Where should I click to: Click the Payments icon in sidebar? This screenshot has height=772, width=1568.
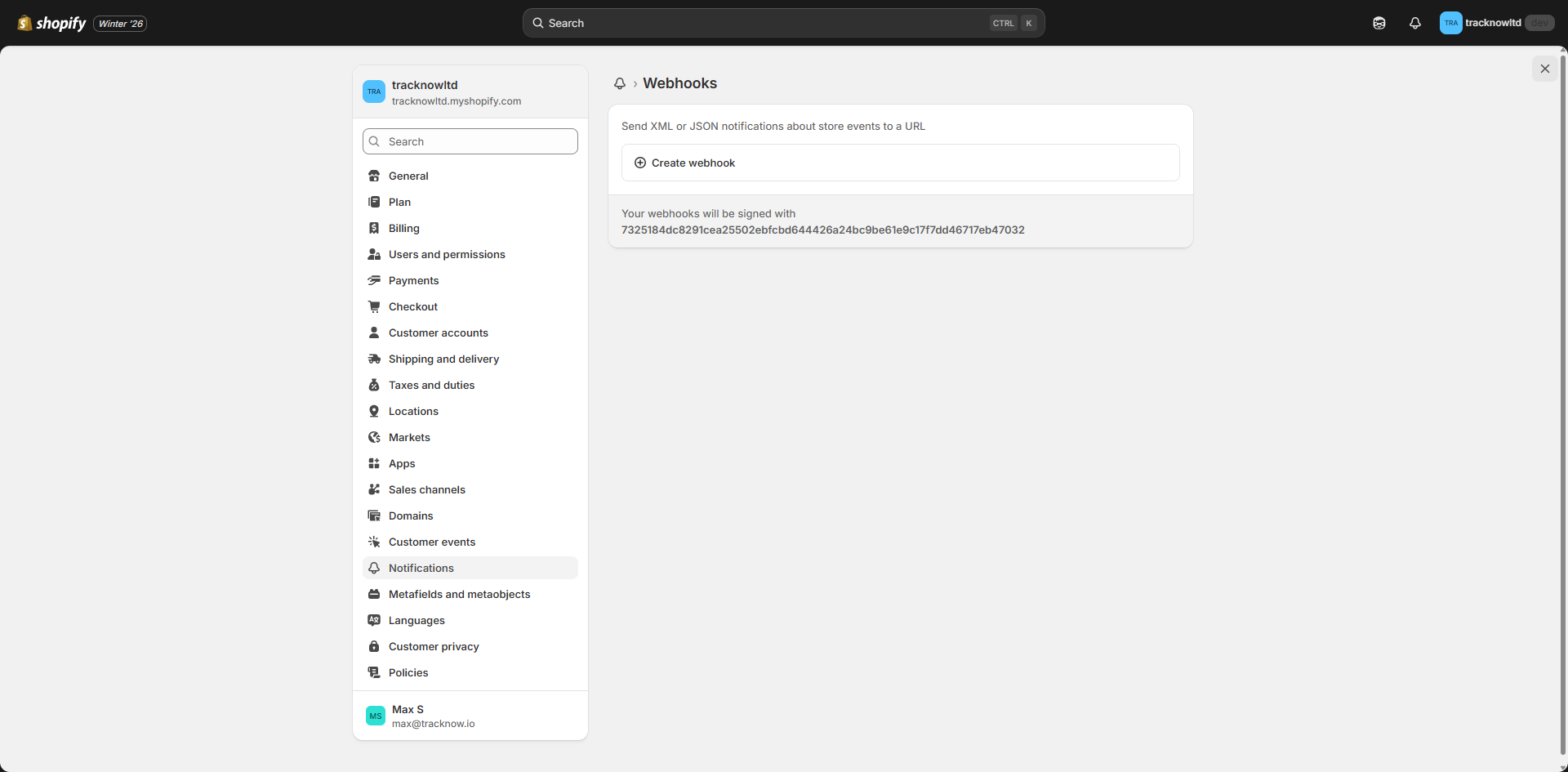374,280
